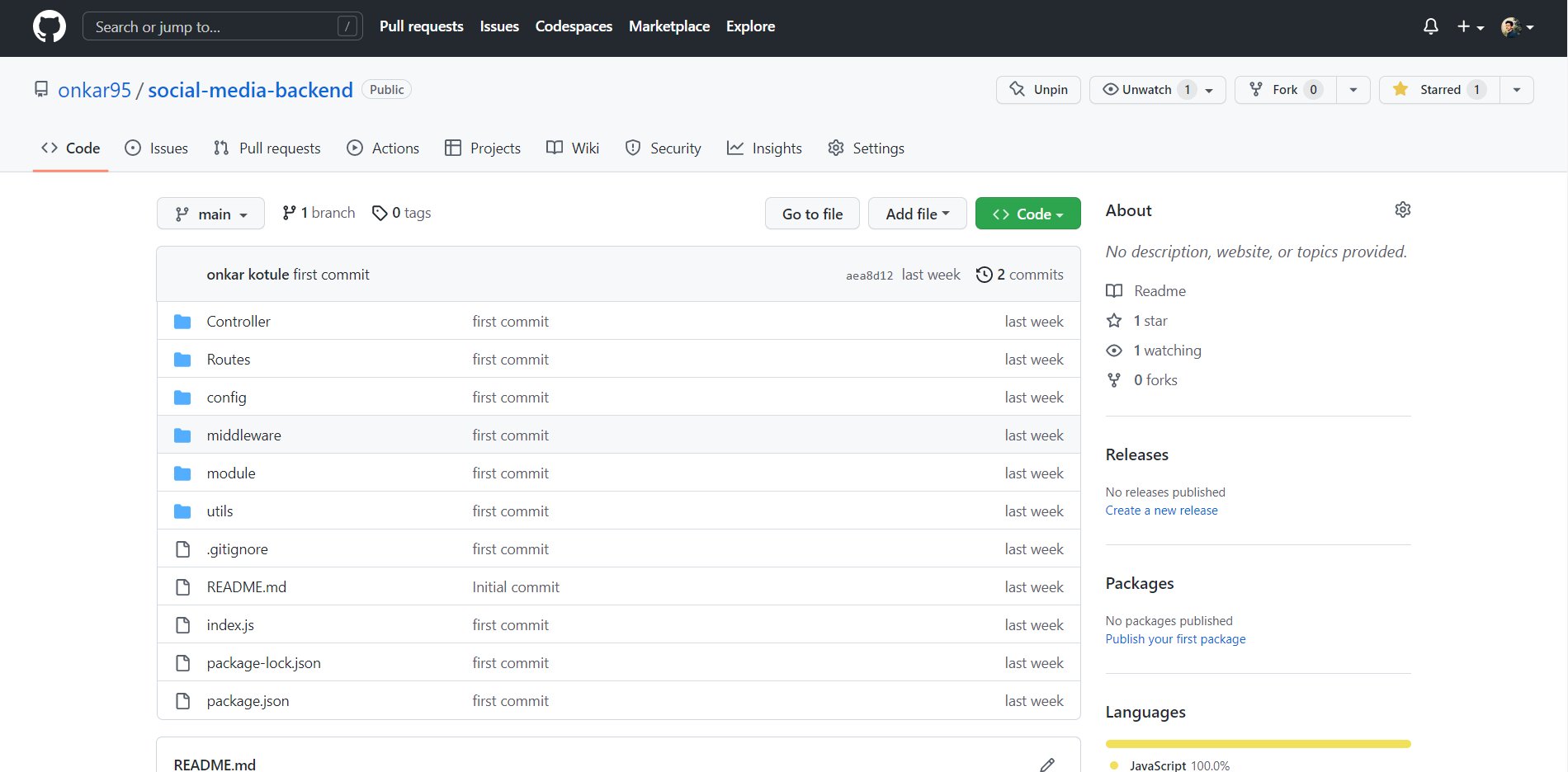Click the Controller folder icon

(x=182, y=322)
